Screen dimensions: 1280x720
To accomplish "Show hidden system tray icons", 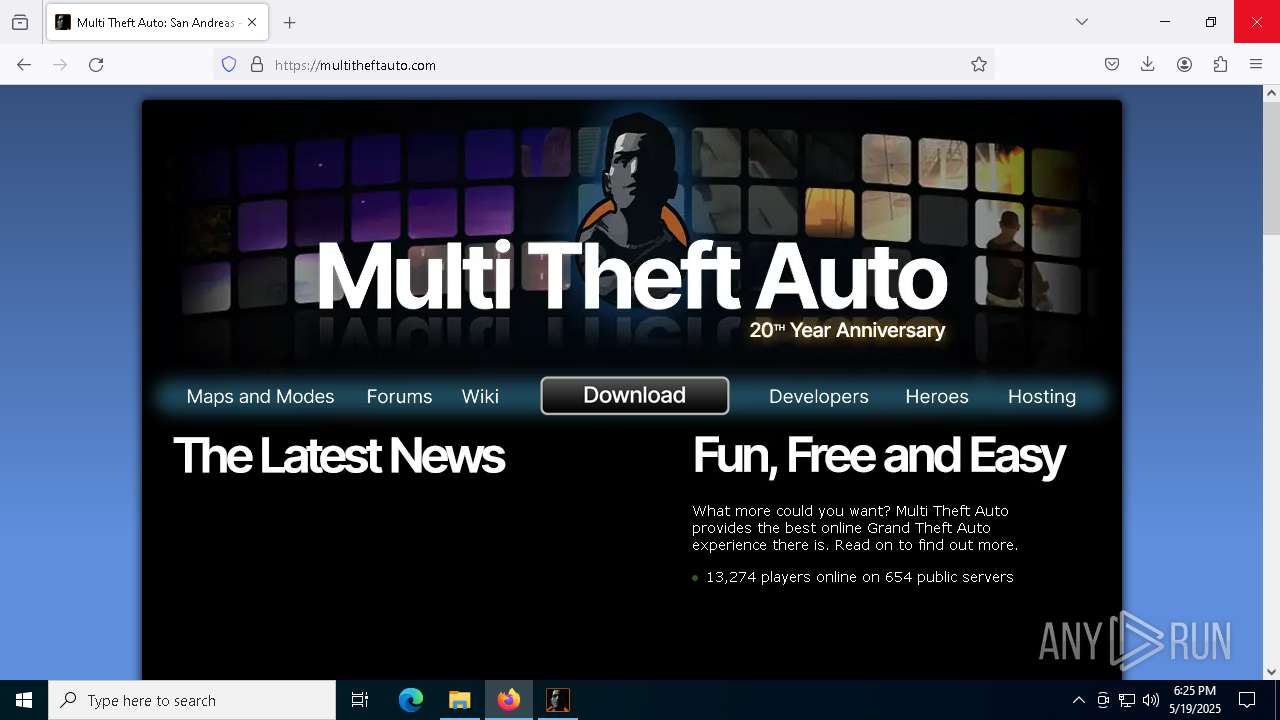I will (x=1078, y=700).
